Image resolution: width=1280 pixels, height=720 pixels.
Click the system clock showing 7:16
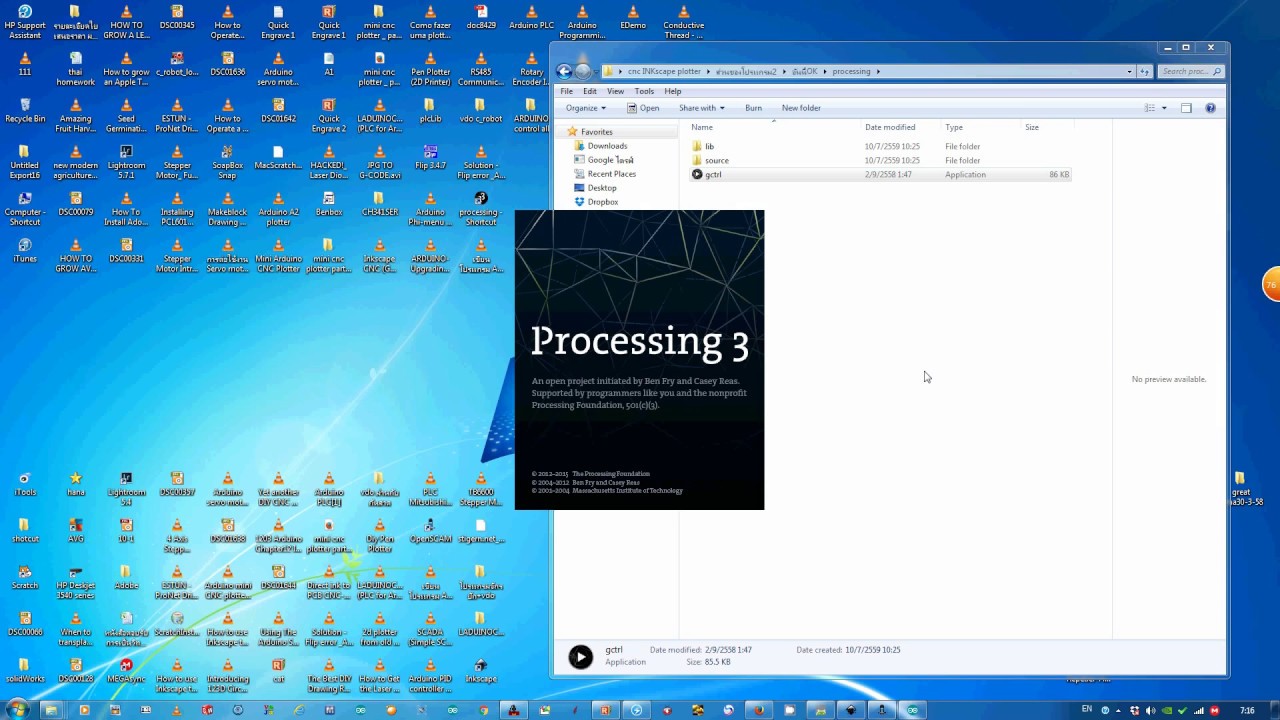[1247, 710]
